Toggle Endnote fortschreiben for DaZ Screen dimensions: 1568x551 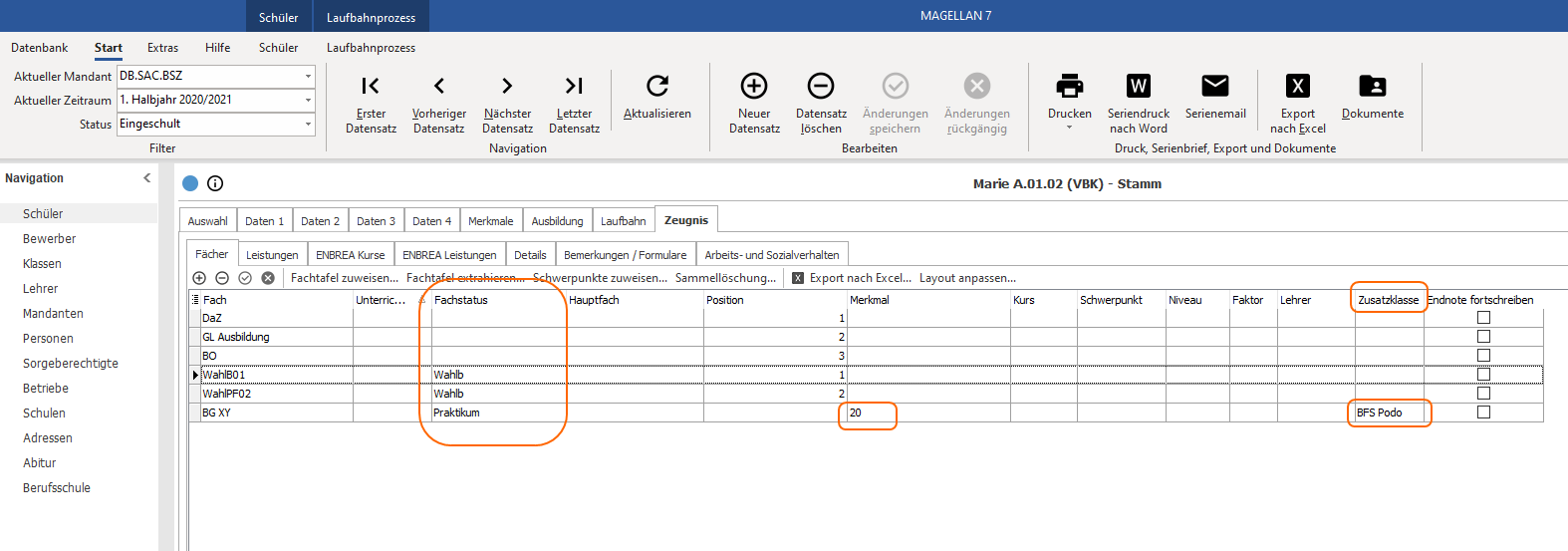[1483, 318]
